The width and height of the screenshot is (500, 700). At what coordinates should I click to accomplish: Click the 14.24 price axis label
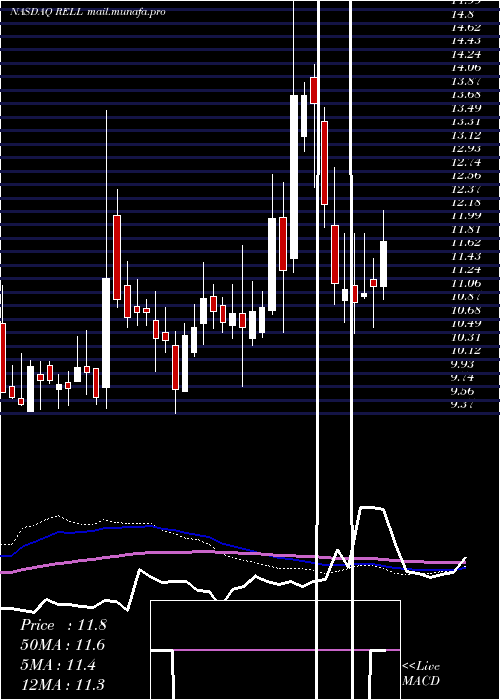point(466,54)
